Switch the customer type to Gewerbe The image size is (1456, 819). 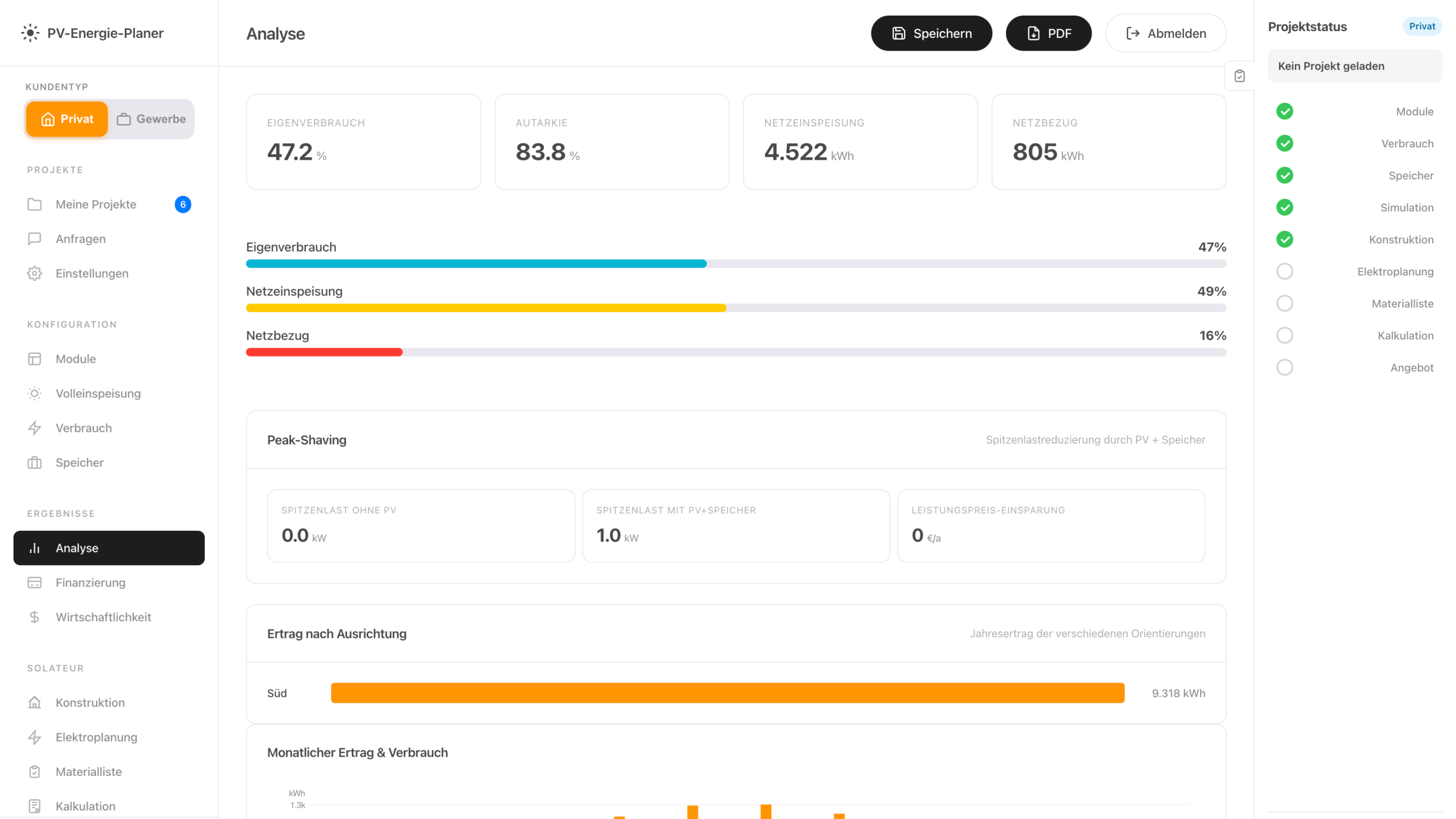click(x=152, y=119)
